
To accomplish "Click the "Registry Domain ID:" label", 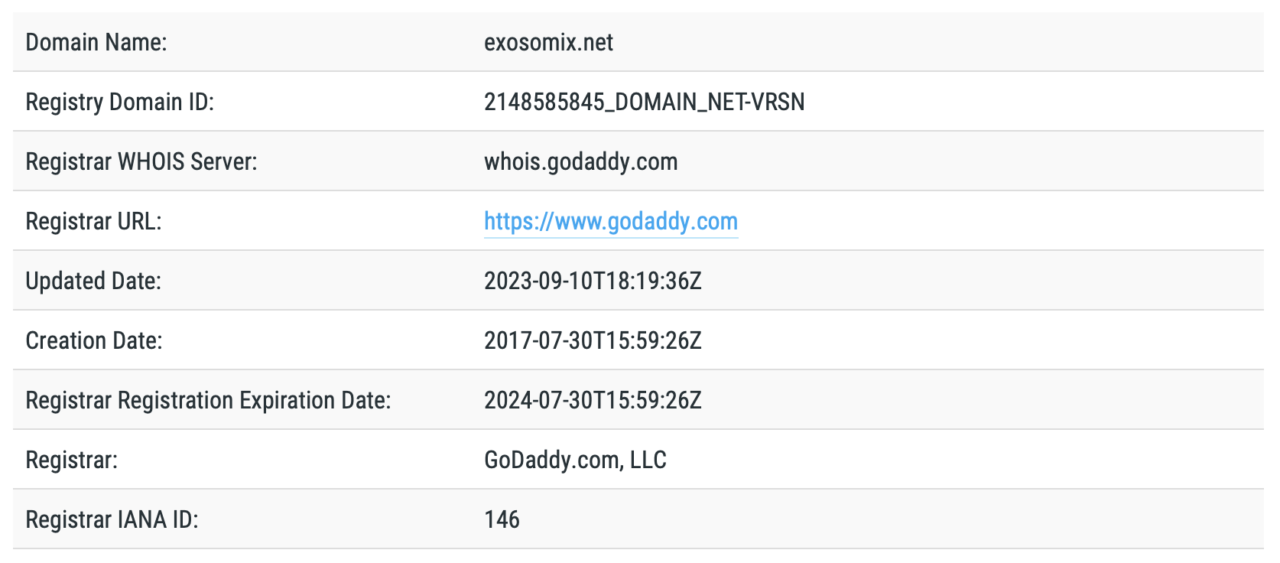I will 119,101.
